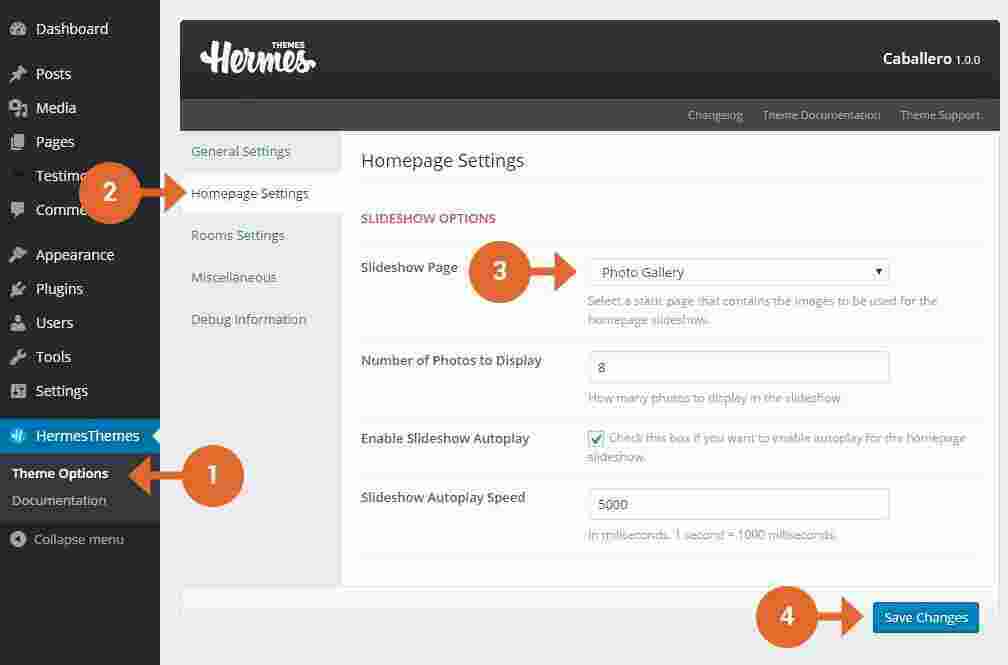Screen dimensions: 1008x665
Task: View the Debug Information tab
Action: click(248, 319)
